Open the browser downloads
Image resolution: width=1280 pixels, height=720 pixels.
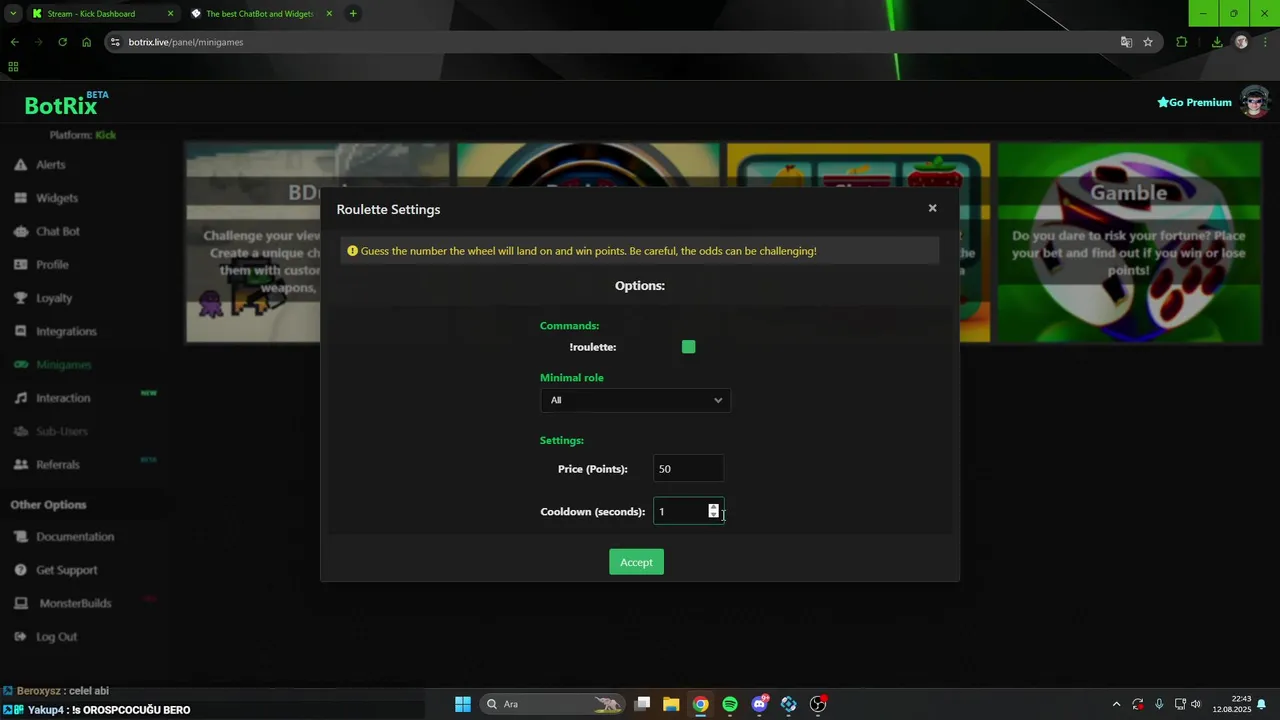click(x=1217, y=42)
